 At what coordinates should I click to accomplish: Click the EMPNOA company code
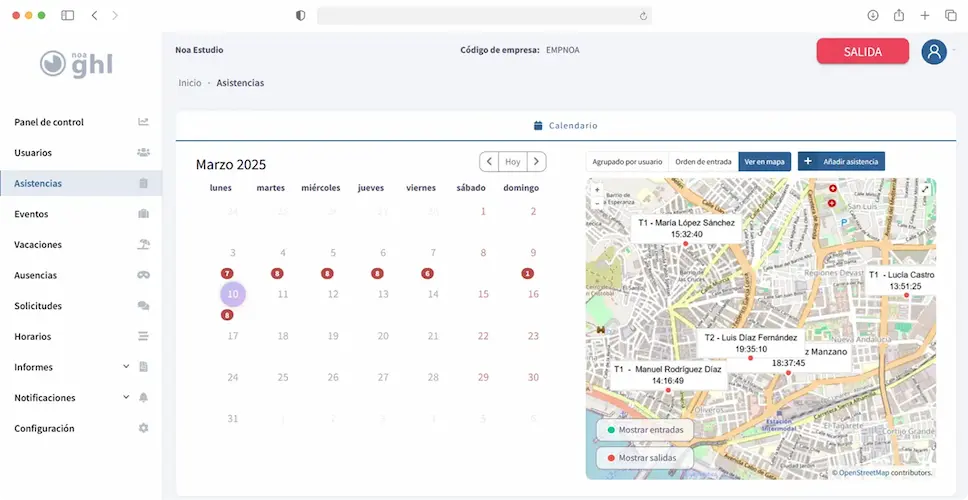click(x=562, y=50)
